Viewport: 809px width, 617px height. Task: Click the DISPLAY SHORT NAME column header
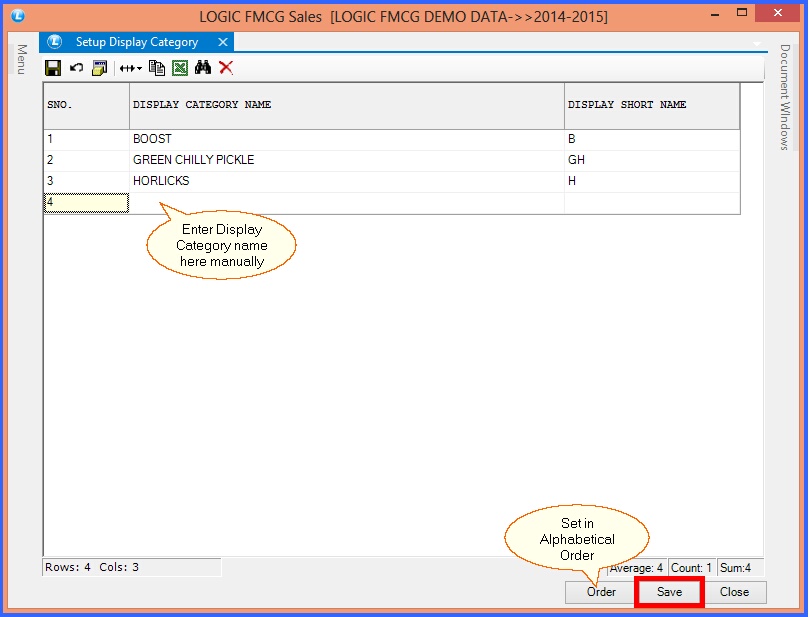(x=652, y=106)
